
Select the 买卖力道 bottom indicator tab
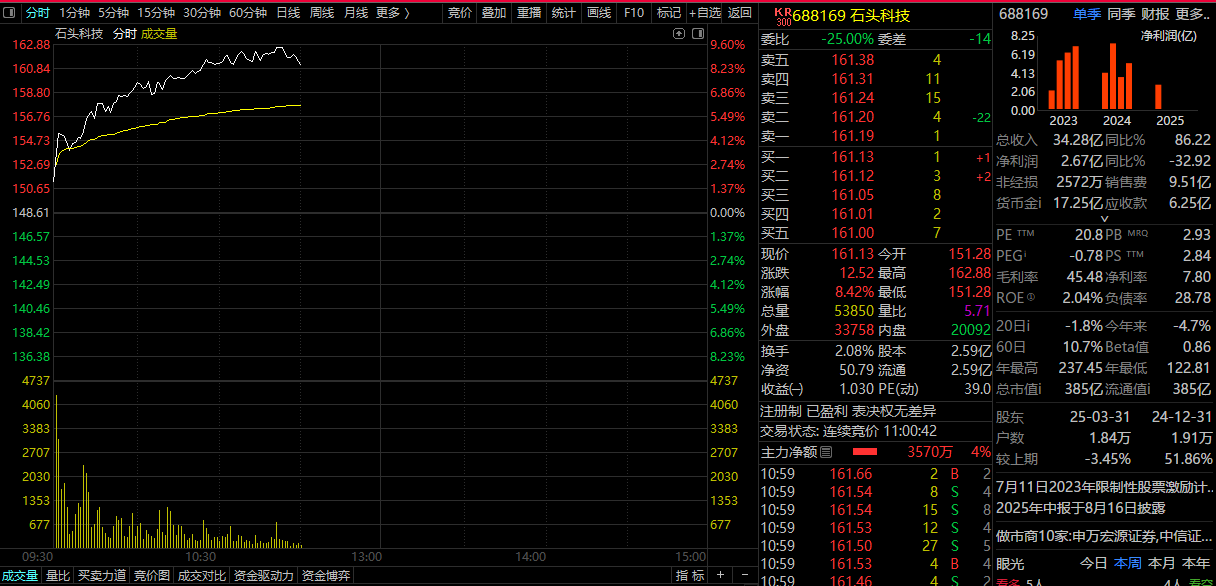coord(102,575)
